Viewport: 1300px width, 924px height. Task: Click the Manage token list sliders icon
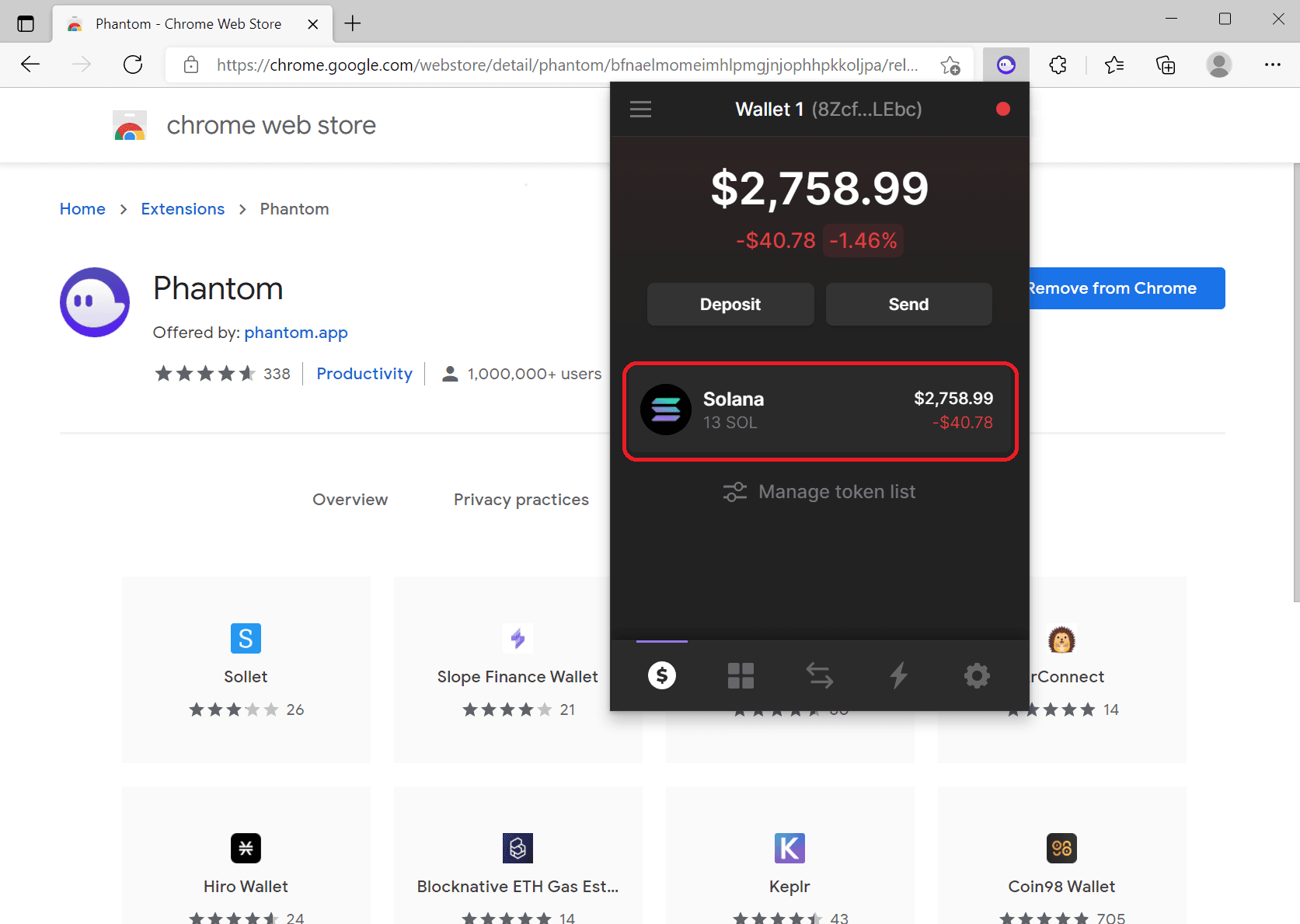[734, 492]
